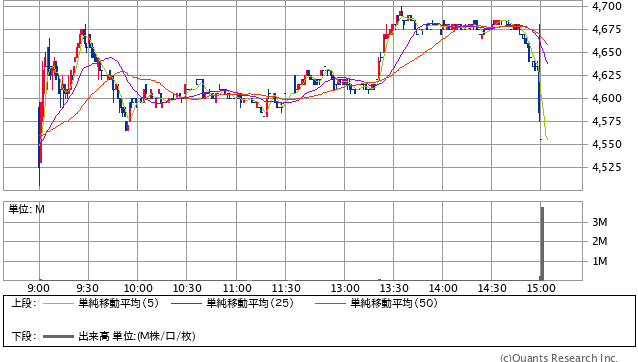Viewport: 638px width, 362px height.
Task: Click the 9:00 time axis label
Action: pos(39,288)
